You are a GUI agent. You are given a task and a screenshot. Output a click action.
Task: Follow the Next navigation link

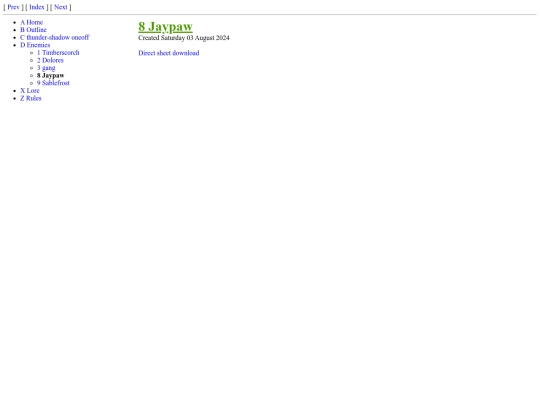pos(61,7)
